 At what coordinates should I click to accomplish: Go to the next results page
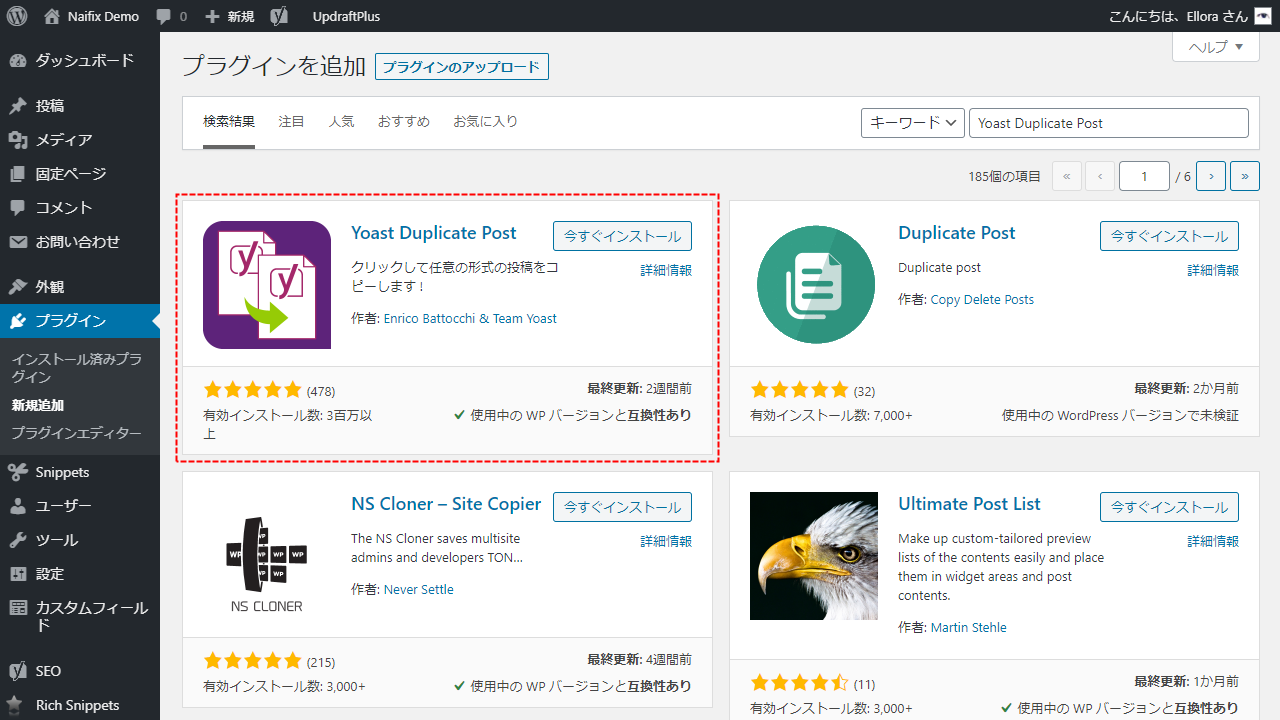click(1211, 176)
